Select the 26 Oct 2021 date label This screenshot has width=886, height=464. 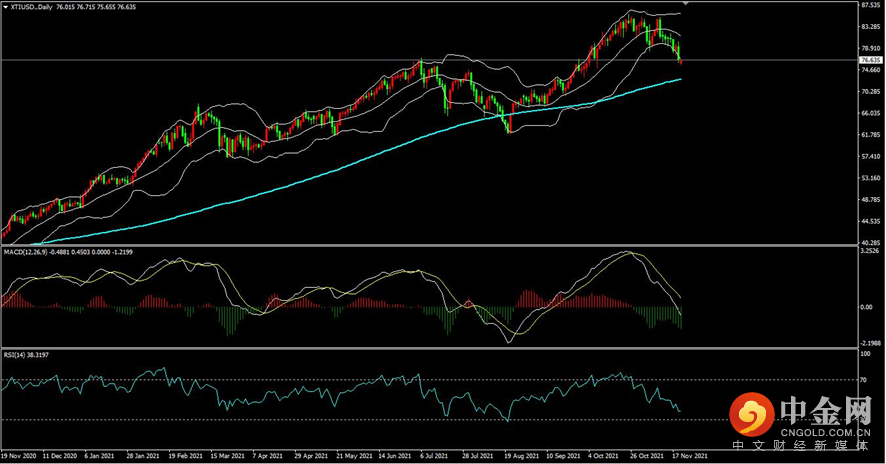coord(646,456)
